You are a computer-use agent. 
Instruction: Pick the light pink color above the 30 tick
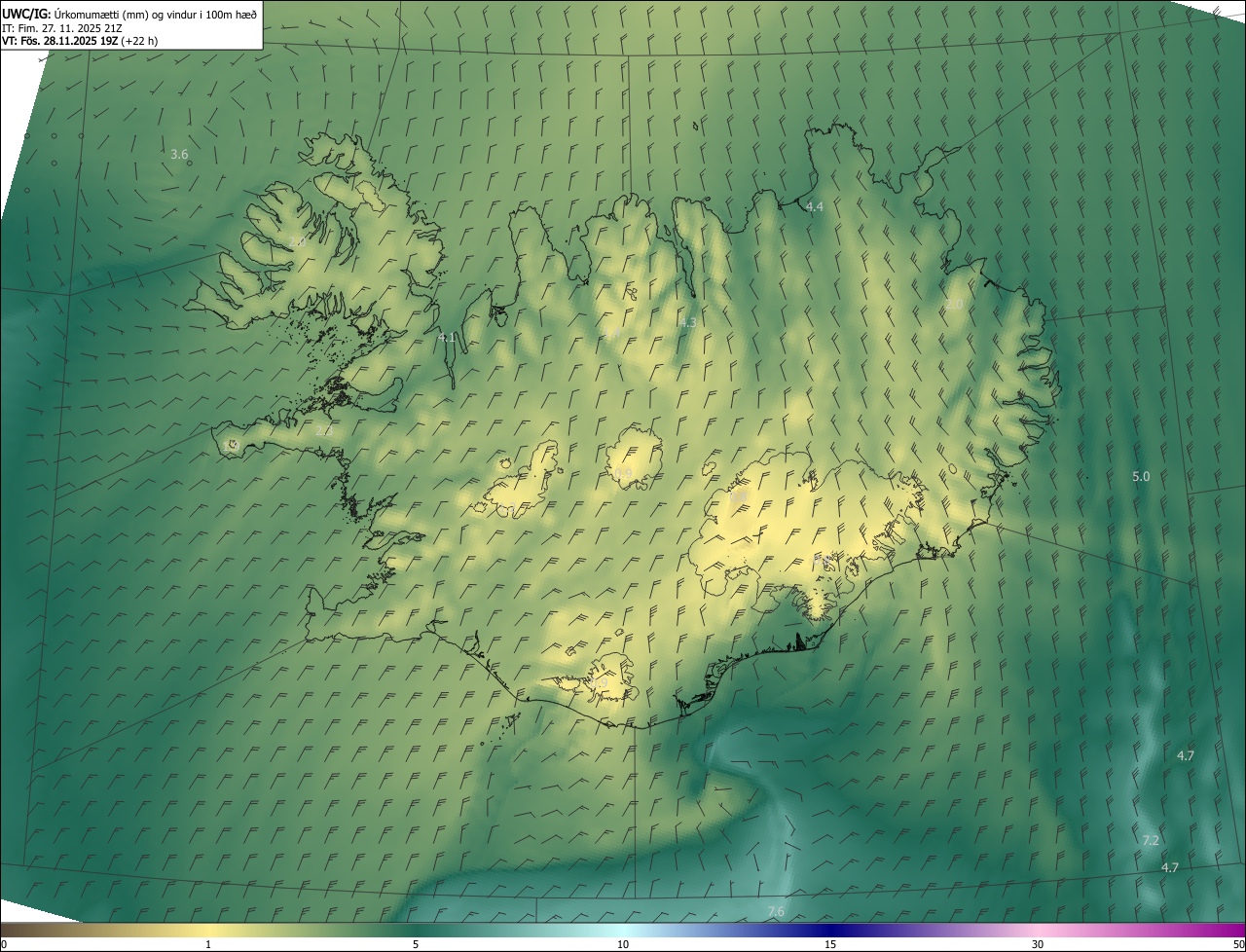(1038, 930)
